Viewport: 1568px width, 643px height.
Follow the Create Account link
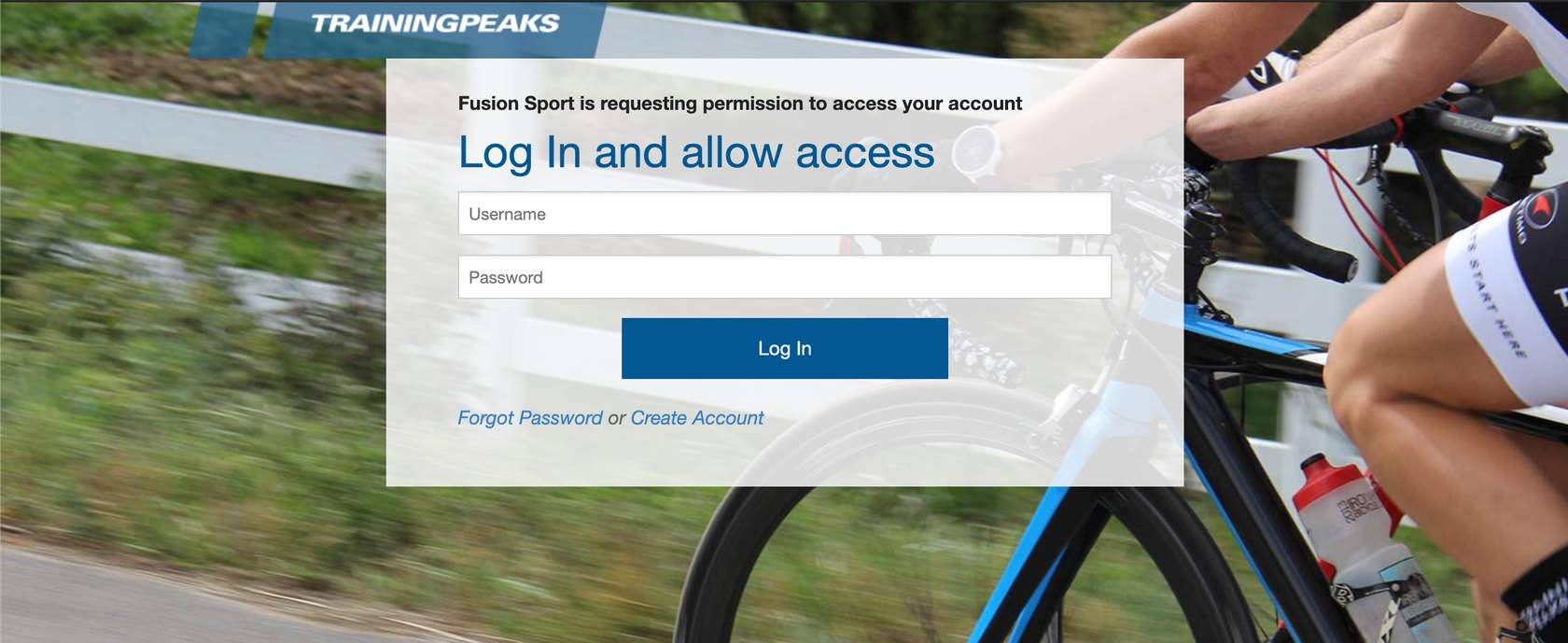(696, 418)
